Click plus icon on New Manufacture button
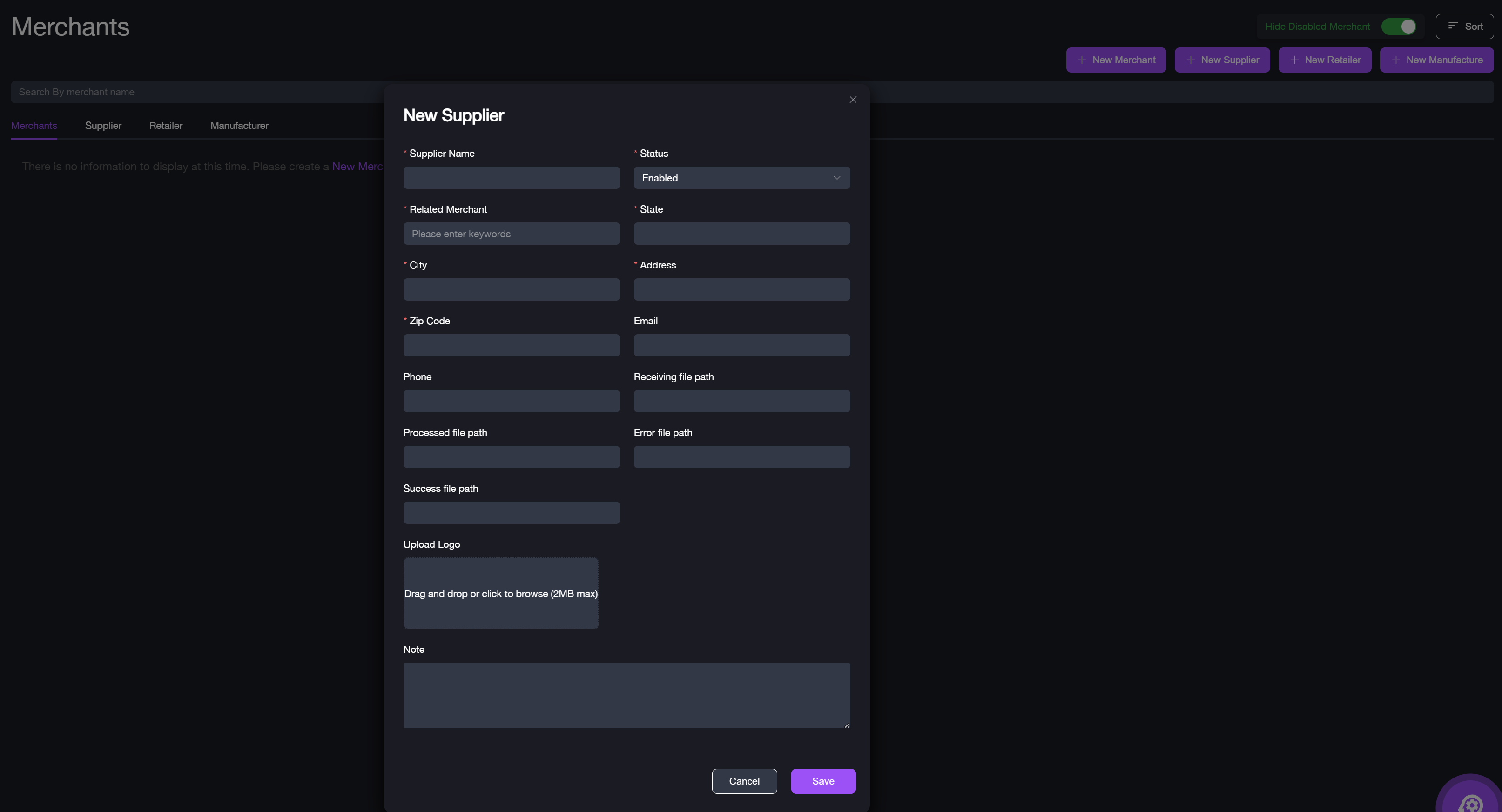The width and height of the screenshot is (1502, 812). point(1395,60)
